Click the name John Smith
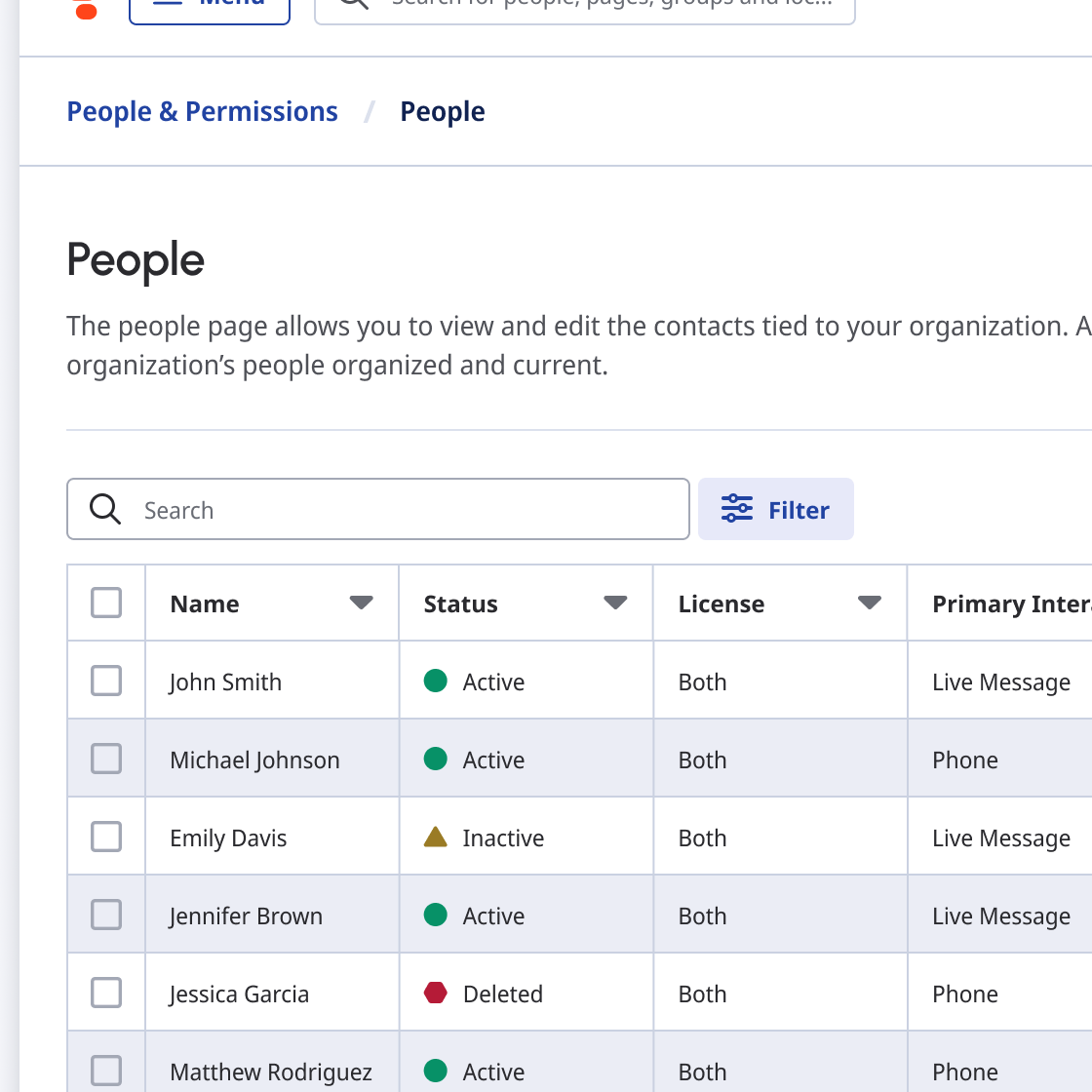The width and height of the screenshot is (1092, 1092). coord(225,682)
